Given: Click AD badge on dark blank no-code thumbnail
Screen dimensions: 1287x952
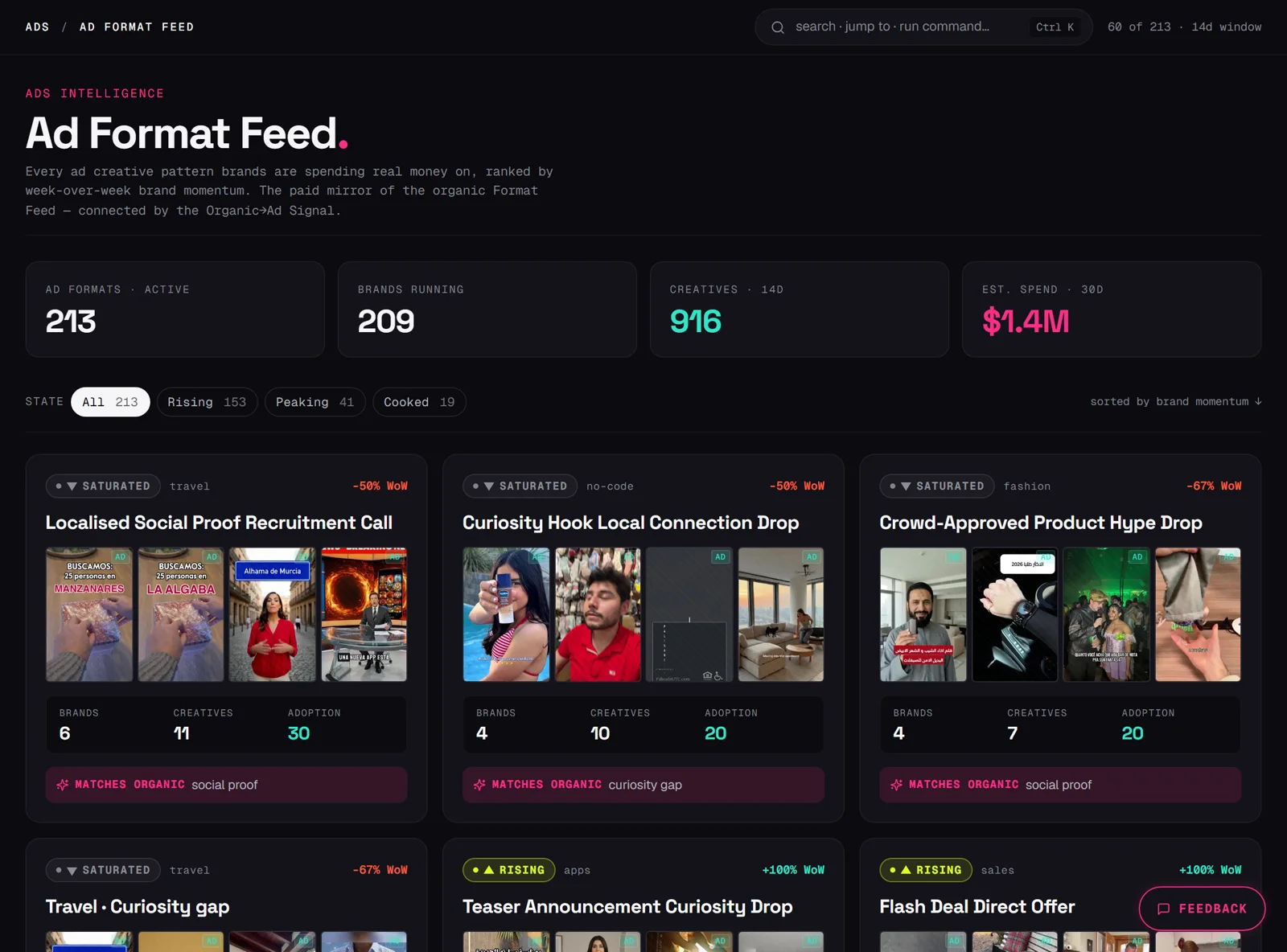Looking at the screenshot, I should click(x=721, y=556).
